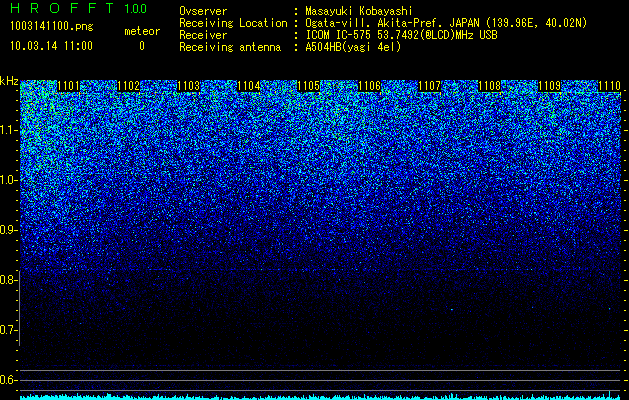The height and width of the screenshot is (400, 629).
Task: Click the 1103 time marker
Action: pyautogui.click(x=189, y=86)
